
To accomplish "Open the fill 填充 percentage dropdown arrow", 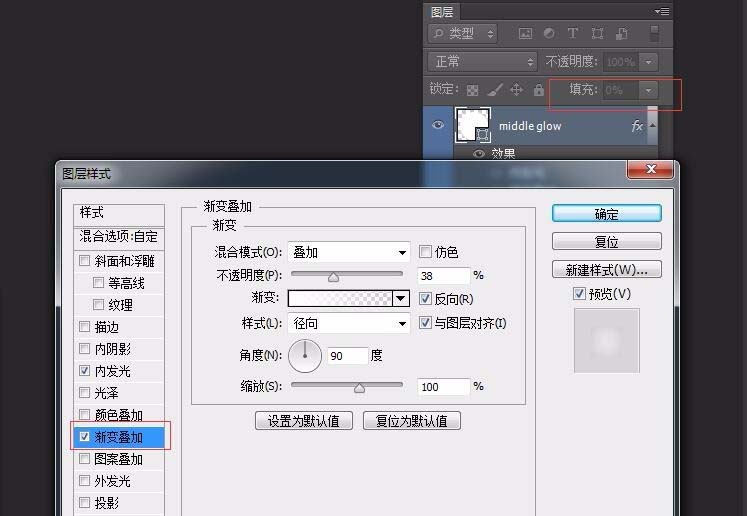I will tap(650, 90).
